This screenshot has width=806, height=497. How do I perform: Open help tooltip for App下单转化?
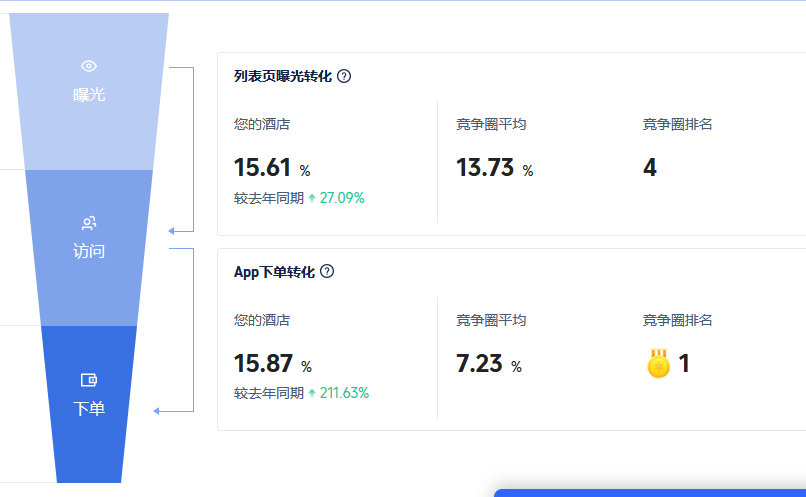pos(327,271)
